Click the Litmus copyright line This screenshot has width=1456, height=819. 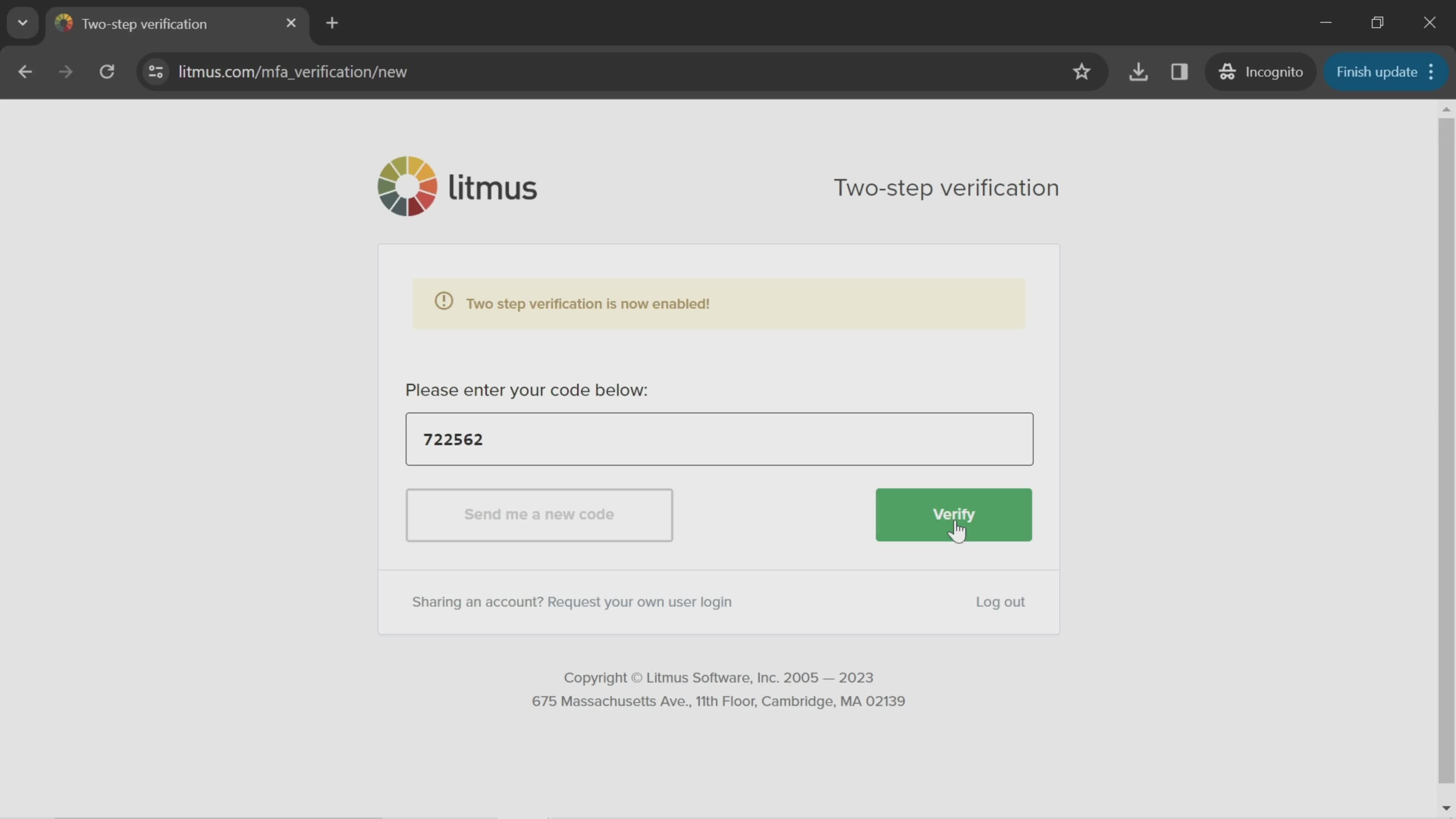tap(719, 678)
